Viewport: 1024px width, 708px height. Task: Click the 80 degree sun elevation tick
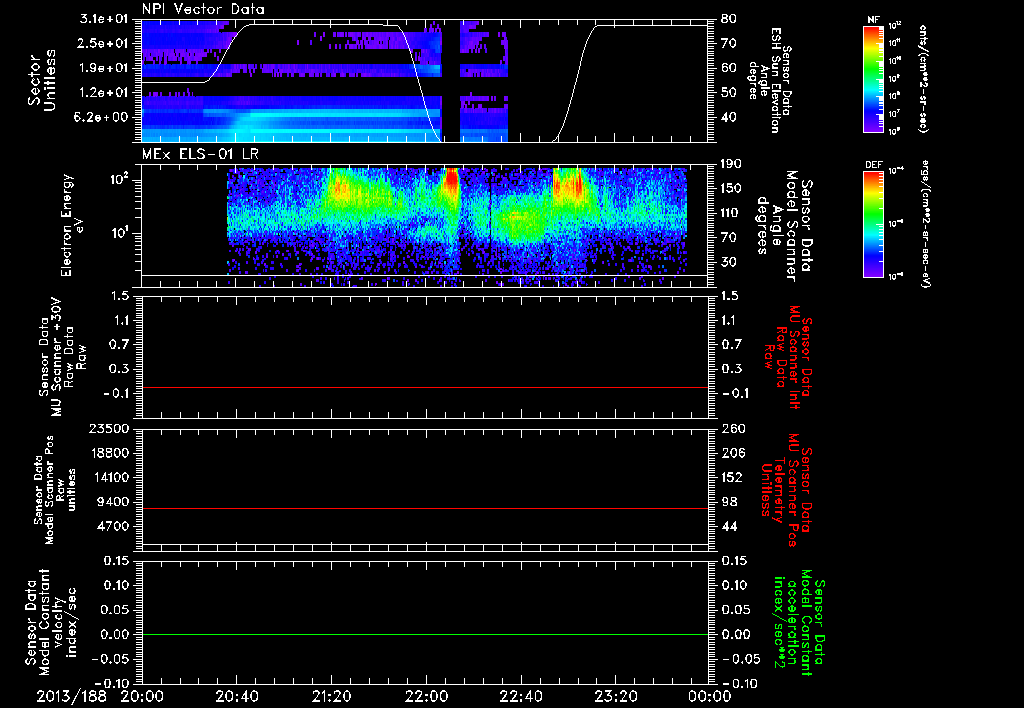728,19
